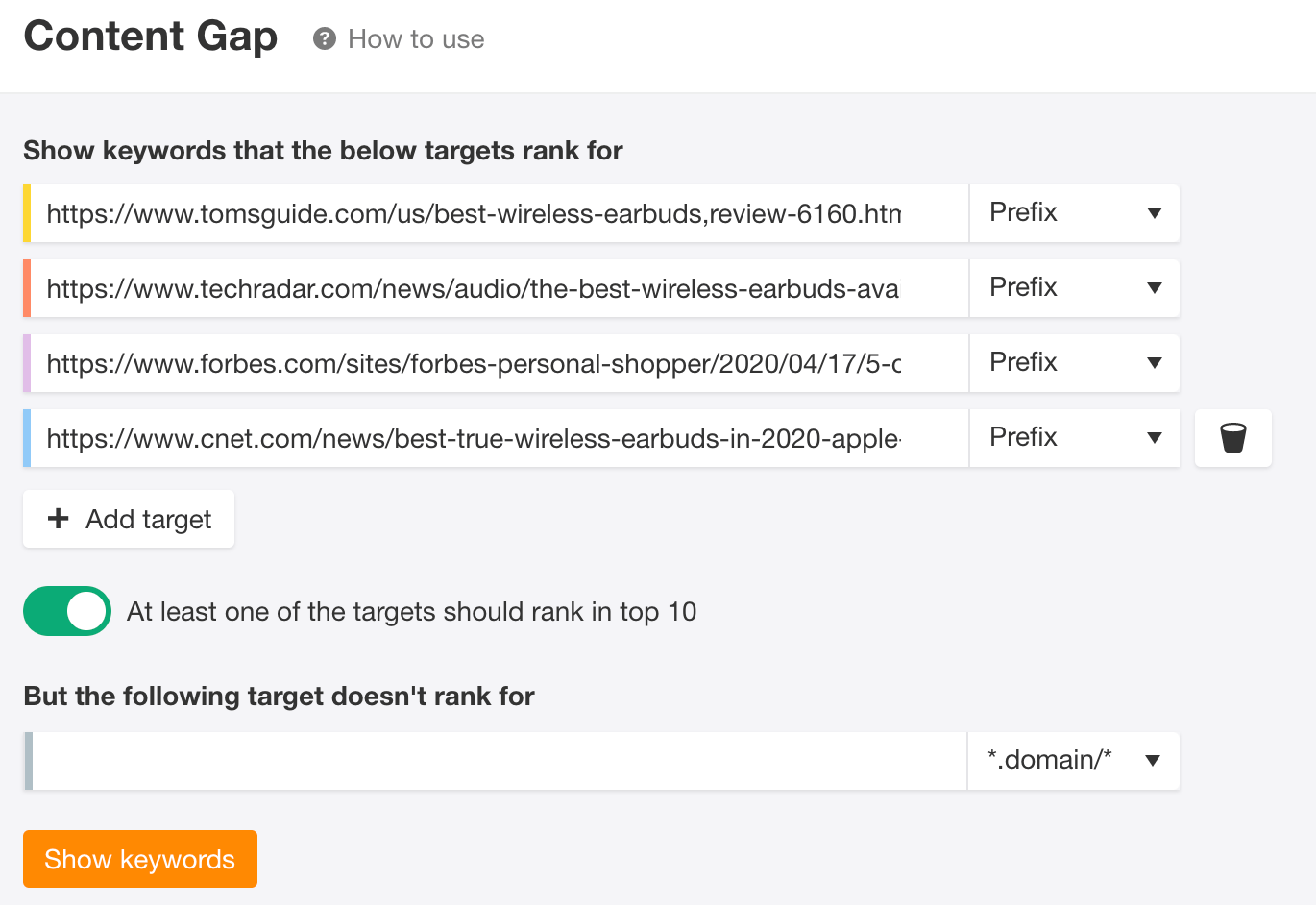Open the Prefix dropdown for the forbes URL
1316x905 pixels.
click(x=1074, y=363)
